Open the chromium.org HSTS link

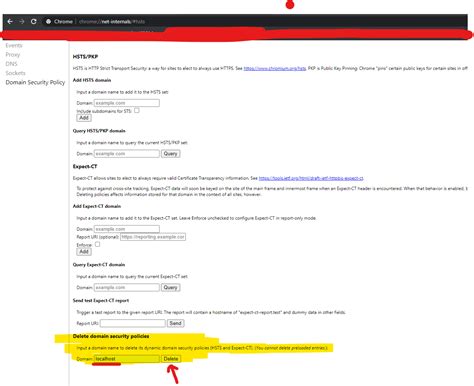coord(275,68)
